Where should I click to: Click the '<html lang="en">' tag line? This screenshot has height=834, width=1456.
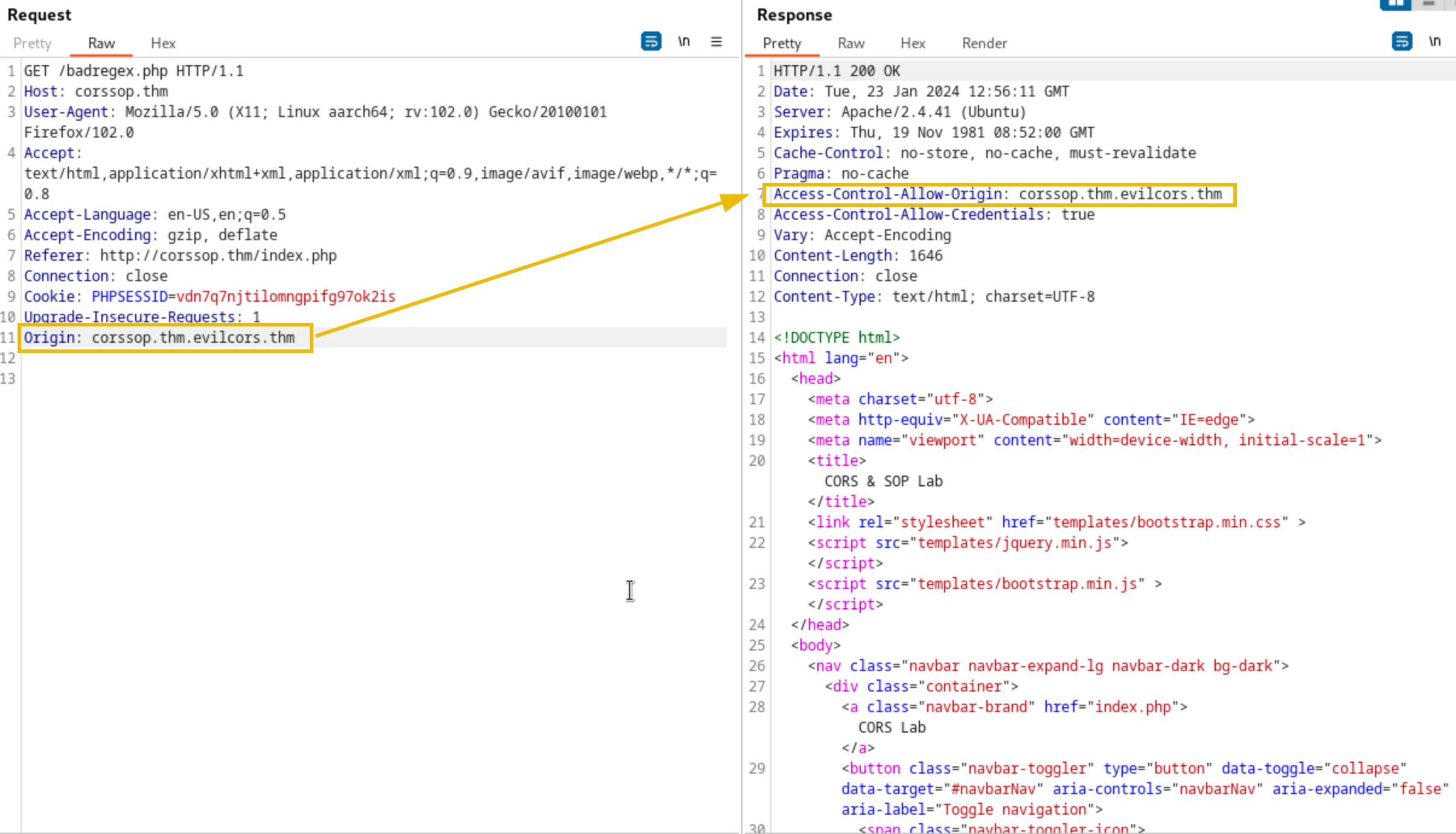pos(841,358)
